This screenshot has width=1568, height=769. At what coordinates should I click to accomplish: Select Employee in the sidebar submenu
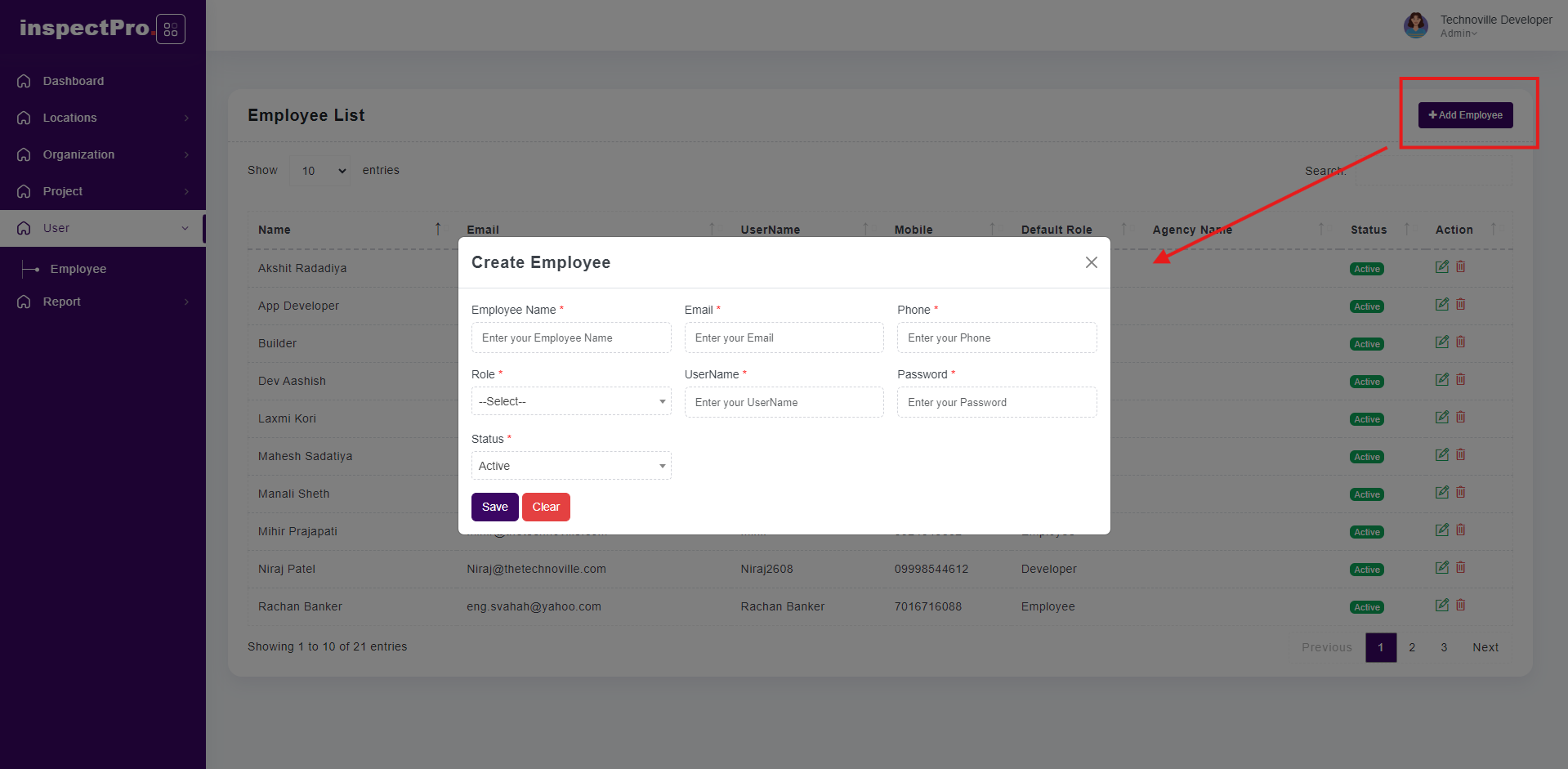[x=78, y=269]
